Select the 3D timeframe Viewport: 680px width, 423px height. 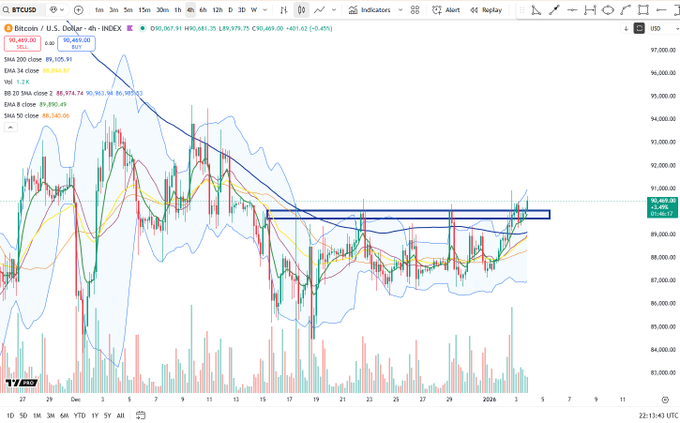(x=242, y=10)
